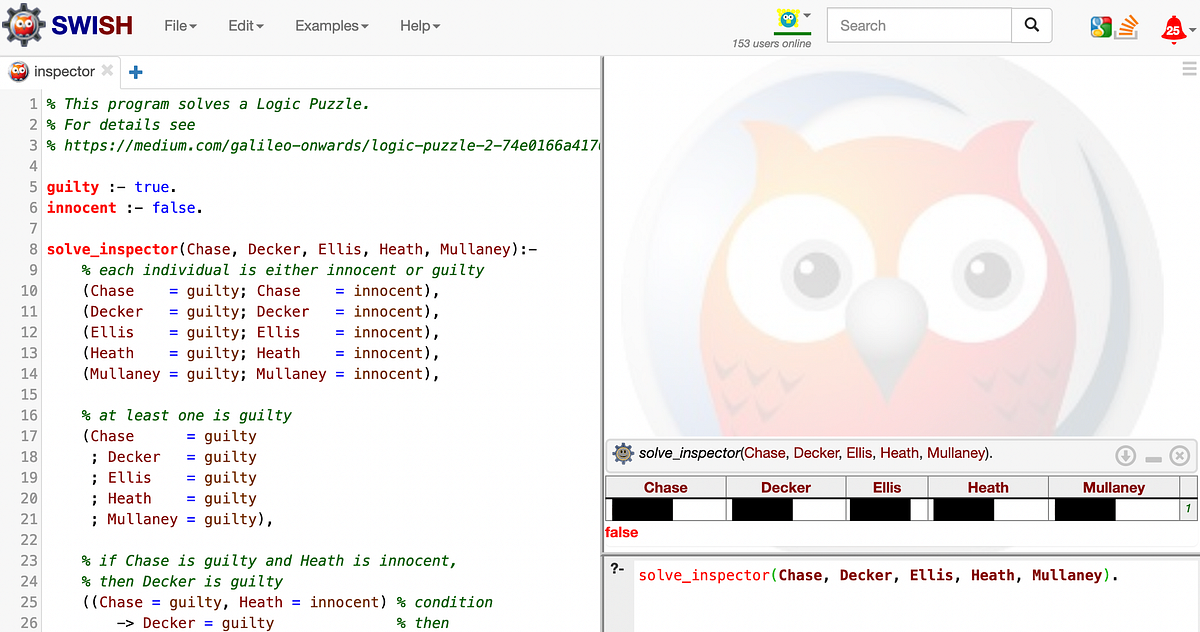1200x632 pixels.
Task: Open the File menu
Action: pos(180,25)
